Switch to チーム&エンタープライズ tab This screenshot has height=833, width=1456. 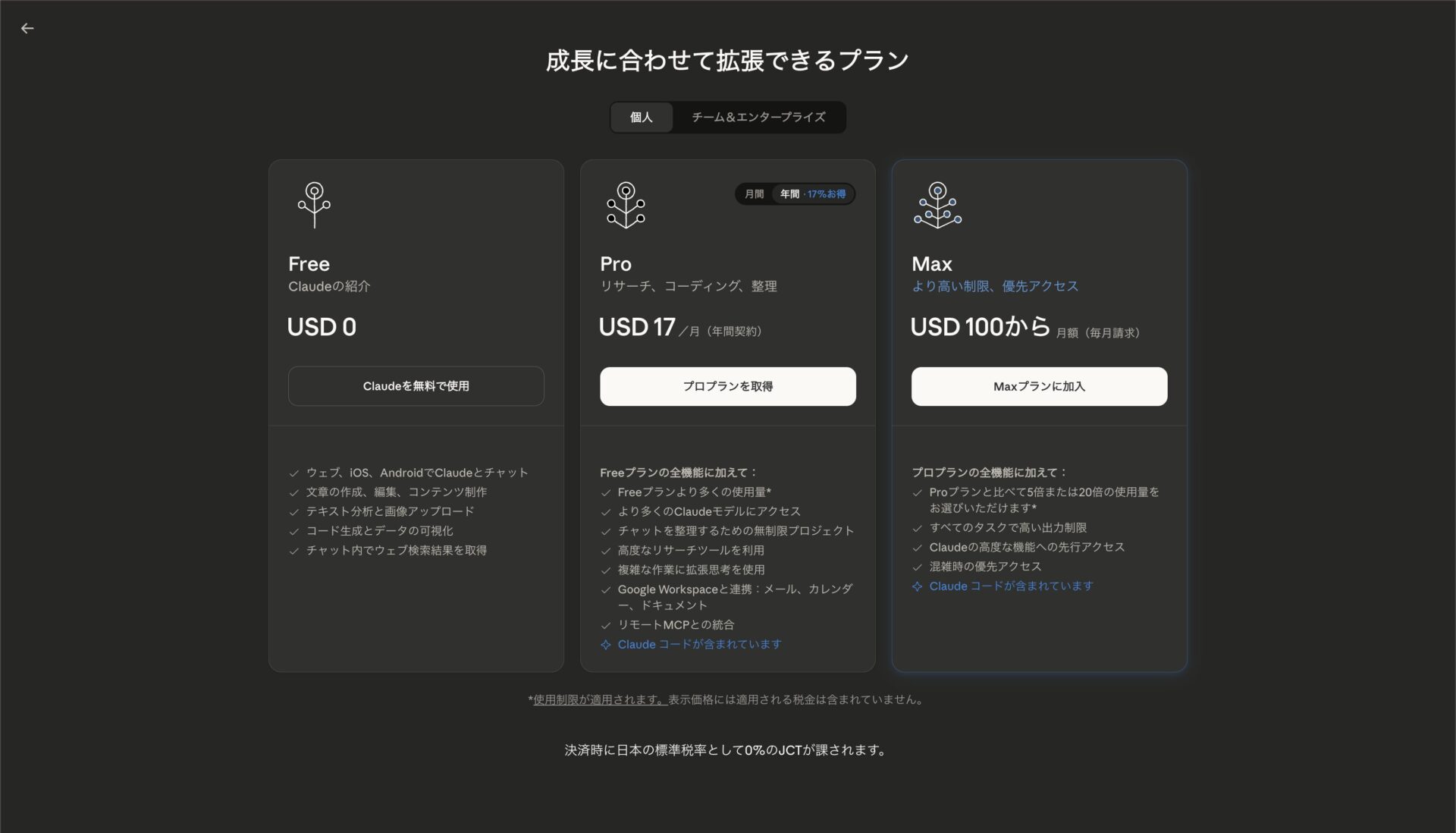point(758,118)
